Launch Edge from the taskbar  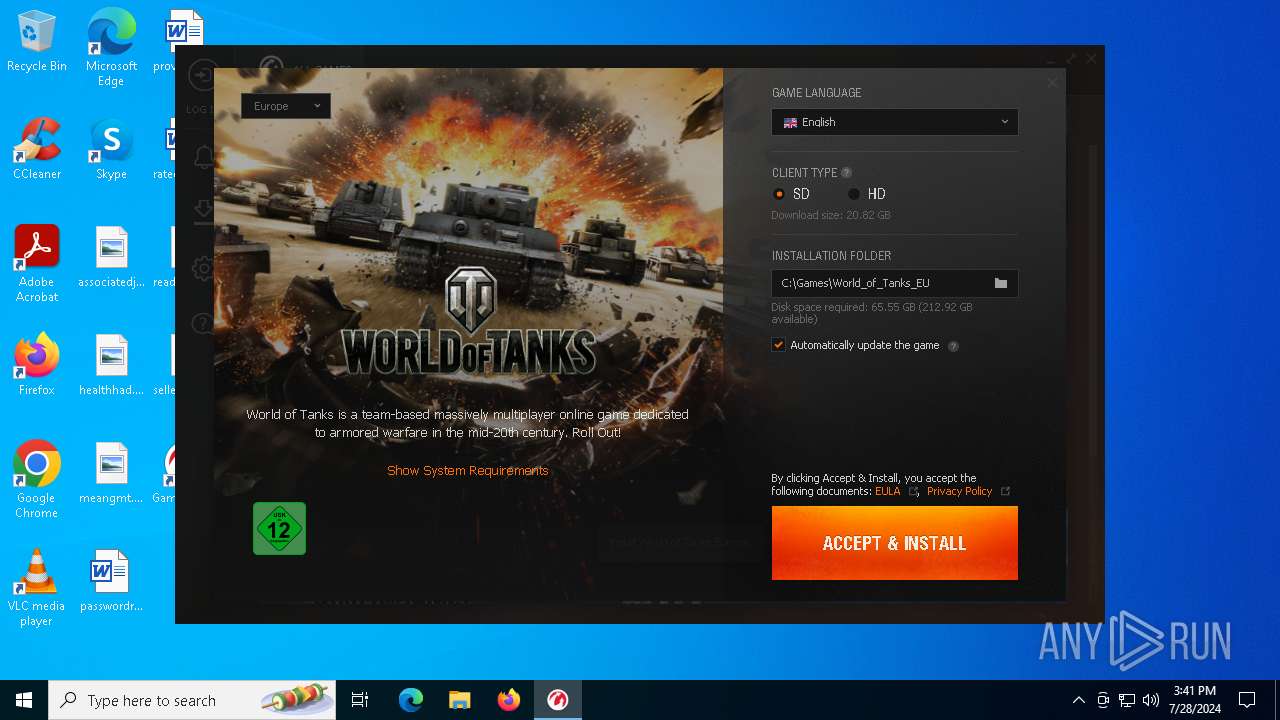(x=411, y=700)
